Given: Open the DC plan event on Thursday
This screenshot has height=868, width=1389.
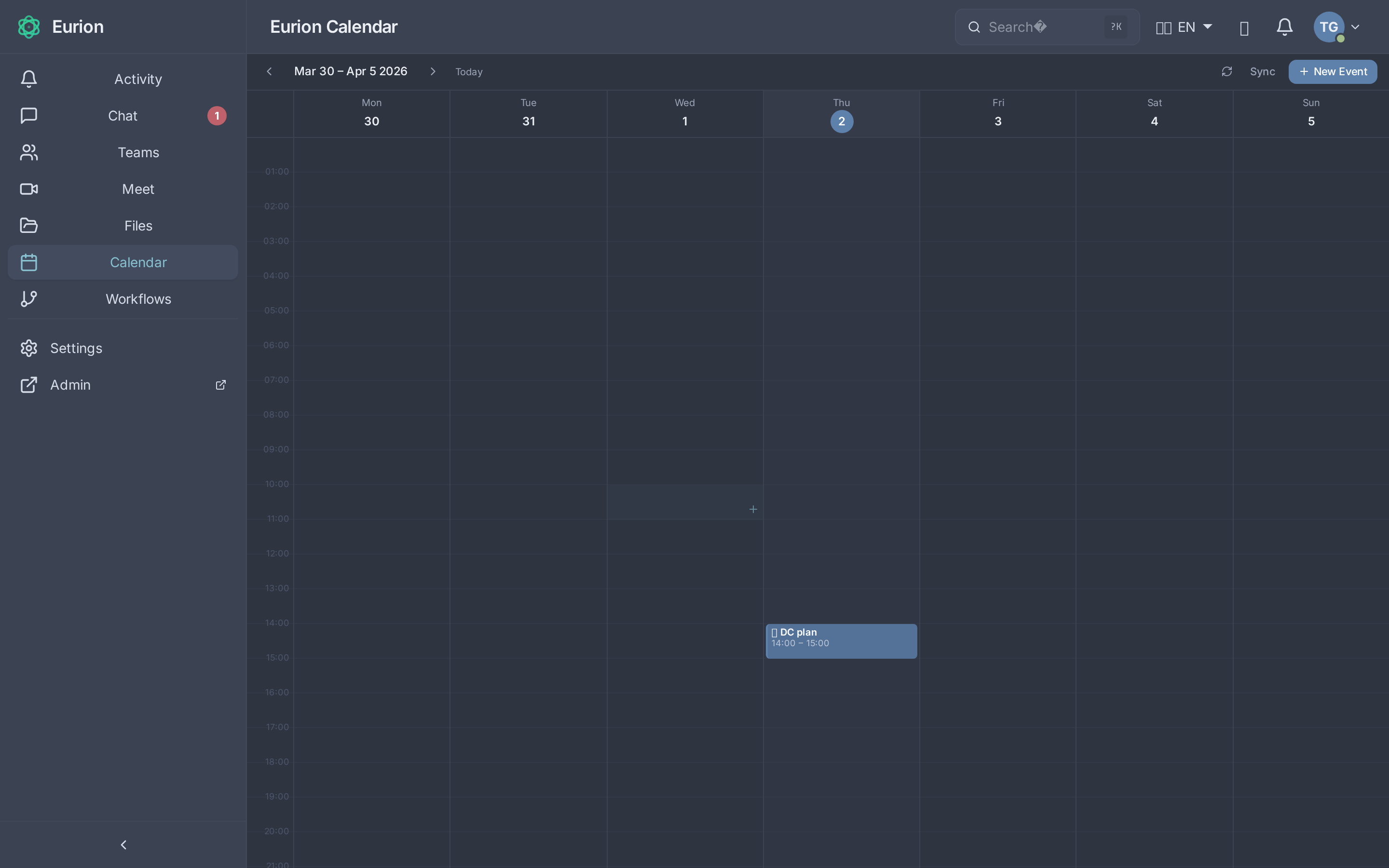Looking at the screenshot, I should pyautogui.click(x=841, y=641).
